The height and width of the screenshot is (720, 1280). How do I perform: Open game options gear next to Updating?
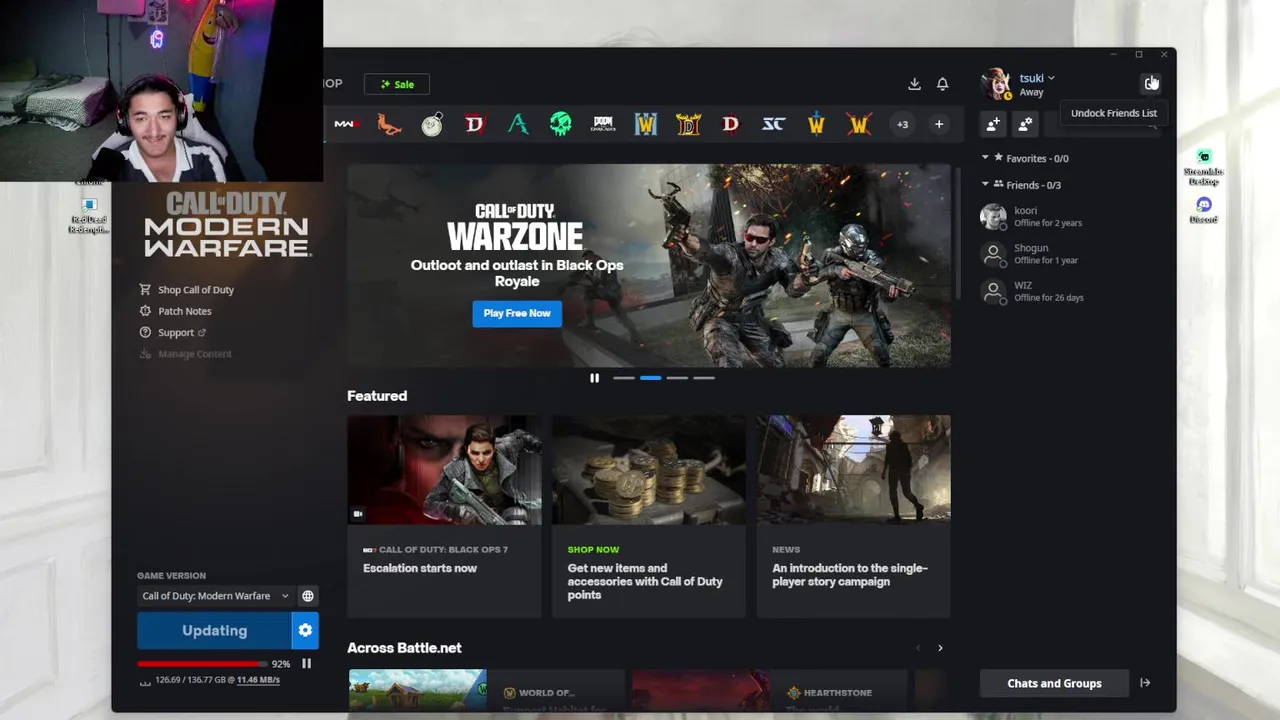pyautogui.click(x=305, y=630)
